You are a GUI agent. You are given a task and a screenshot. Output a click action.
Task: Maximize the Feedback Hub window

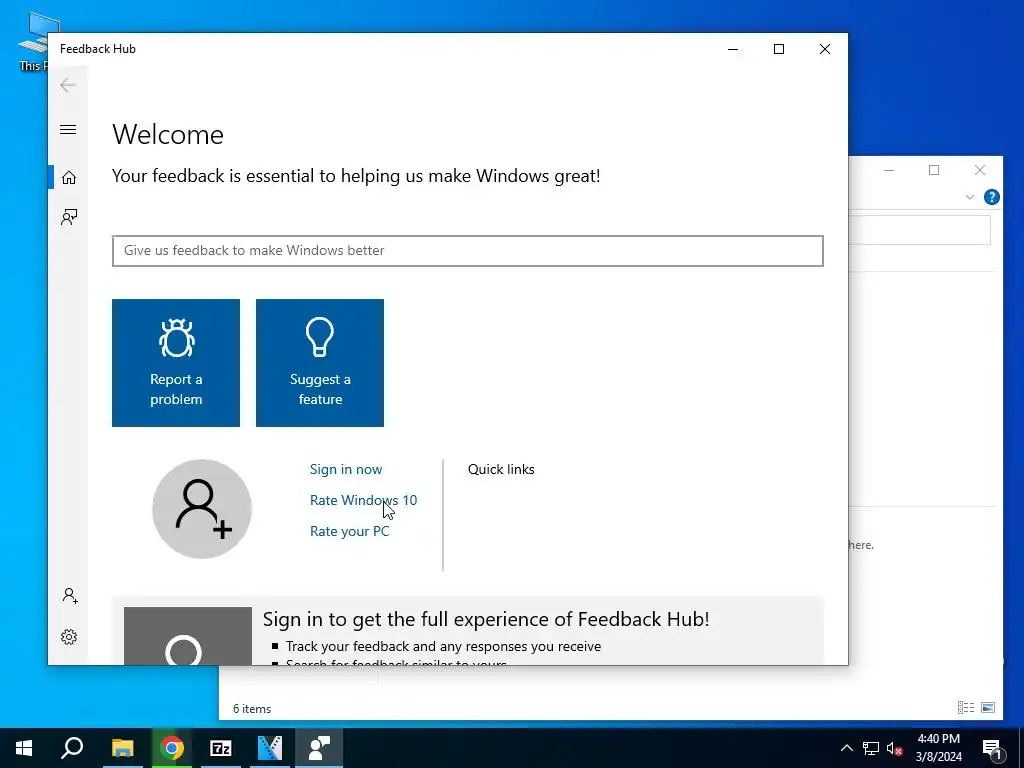[x=778, y=49]
